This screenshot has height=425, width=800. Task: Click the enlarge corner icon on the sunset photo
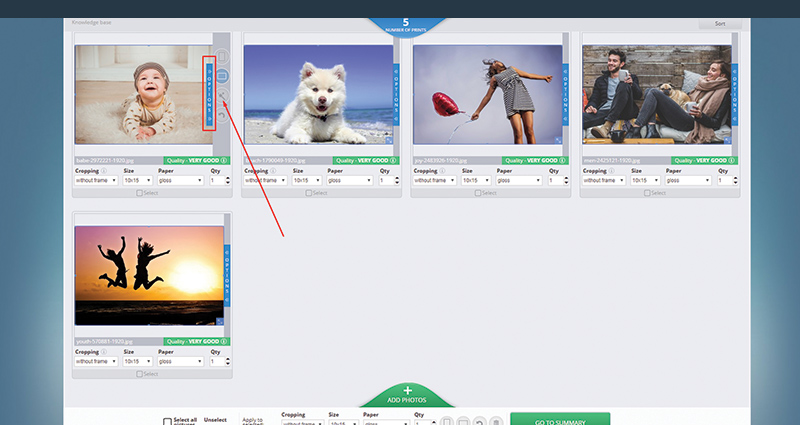point(220,321)
